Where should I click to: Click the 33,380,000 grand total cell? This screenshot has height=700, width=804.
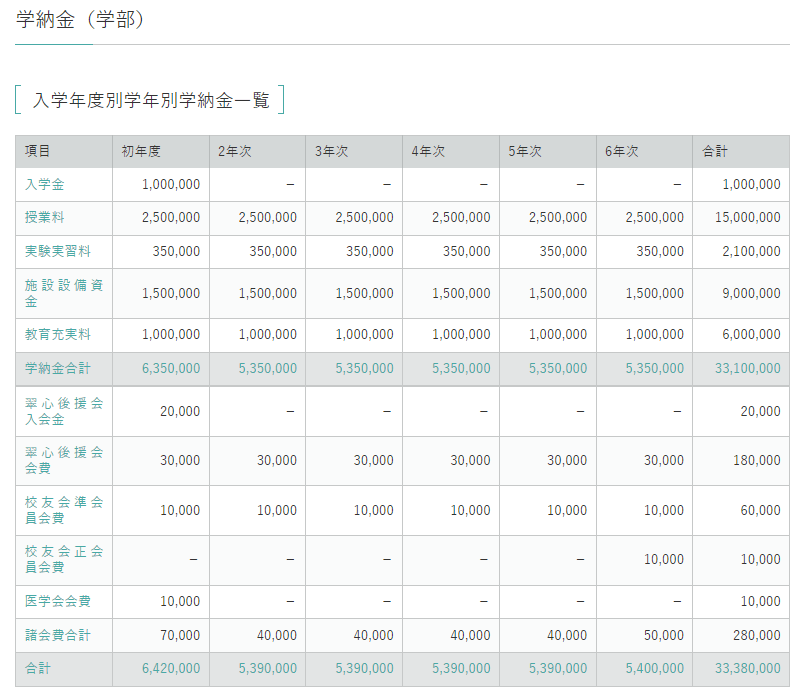(748, 668)
